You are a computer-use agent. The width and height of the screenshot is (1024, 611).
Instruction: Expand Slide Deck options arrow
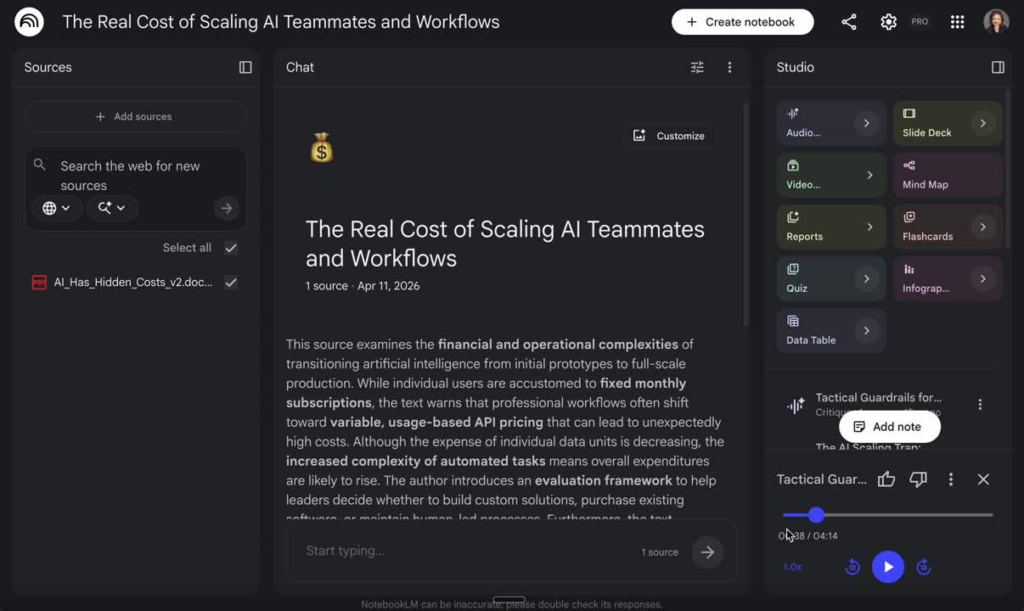click(x=982, y=123)
